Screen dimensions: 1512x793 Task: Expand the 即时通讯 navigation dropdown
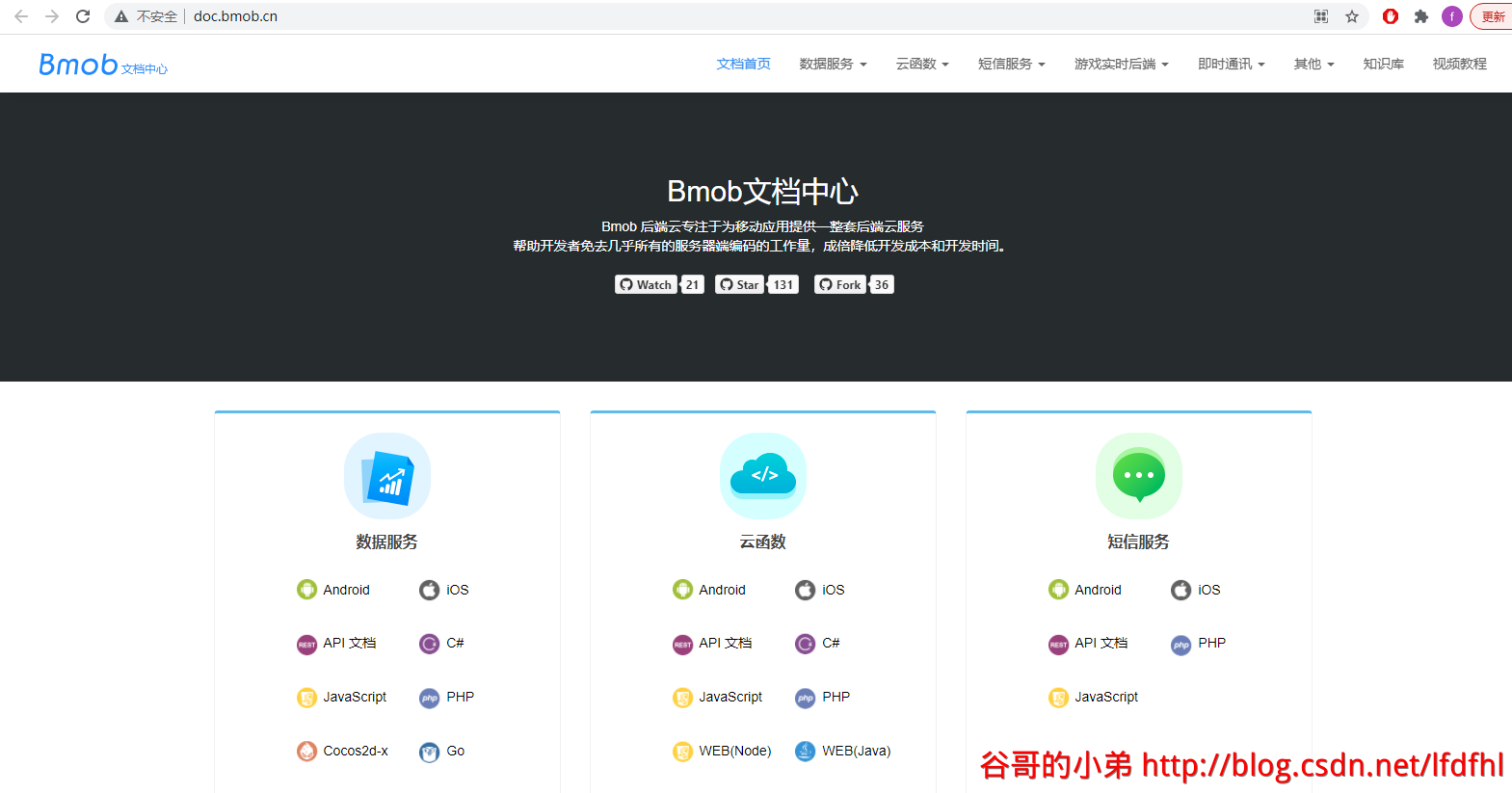[1231, 64]
